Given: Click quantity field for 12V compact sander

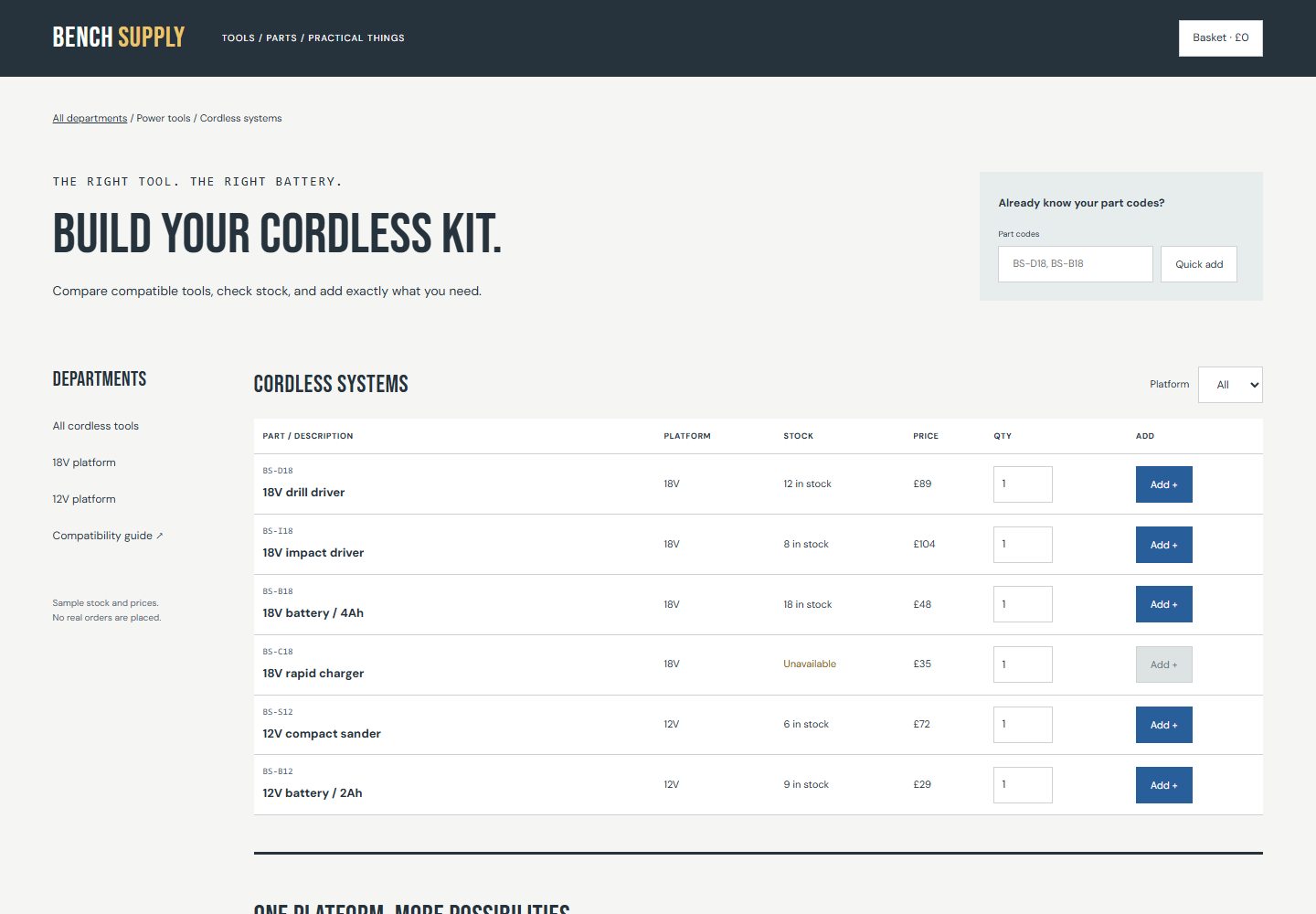Looking at the screenshot, I should (x=1023, y=725).
